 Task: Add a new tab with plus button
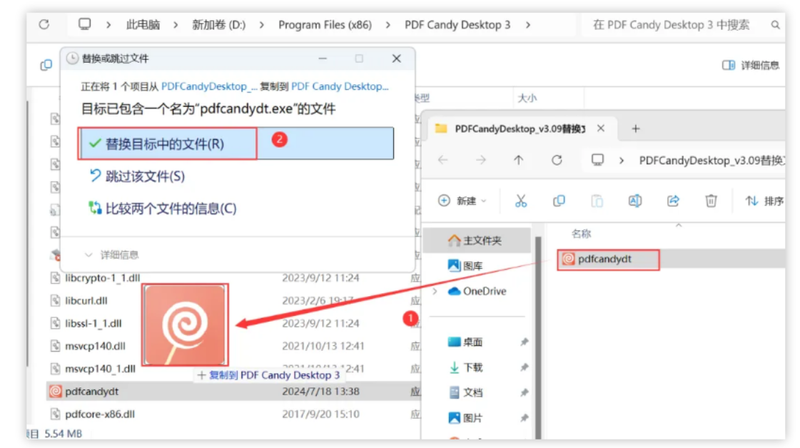[635, 129]
